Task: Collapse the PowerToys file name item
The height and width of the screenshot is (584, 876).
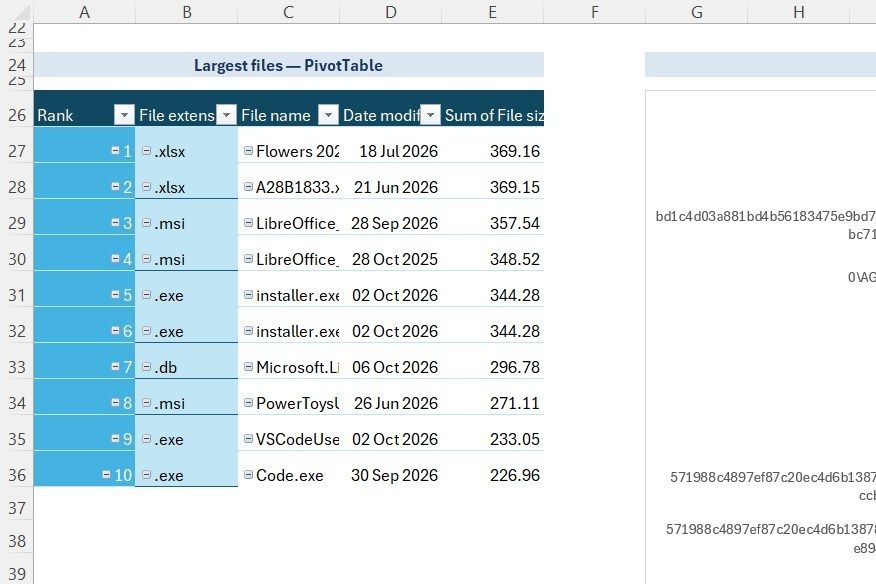Action: [x=249, y=402]
